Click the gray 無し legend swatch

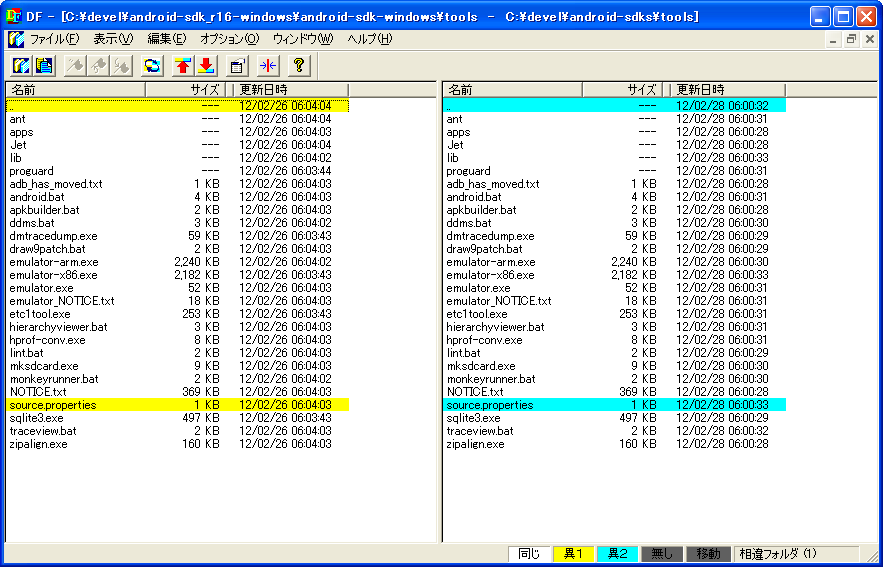point(662,554)
